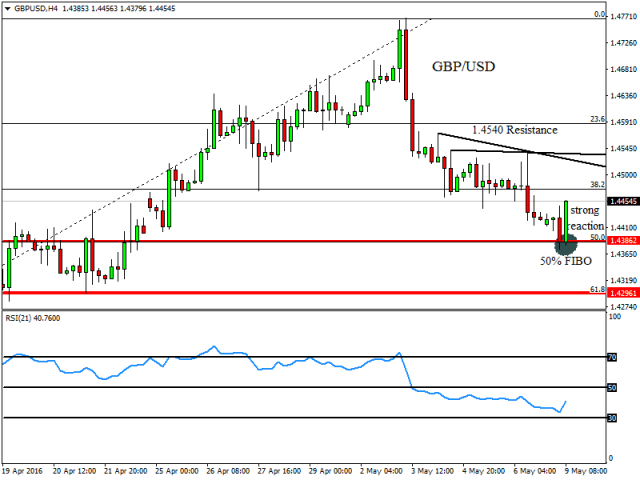Click the RSI 100 scale label
The height and width of the screenshot is (480, 640).
tap(615, 317)
